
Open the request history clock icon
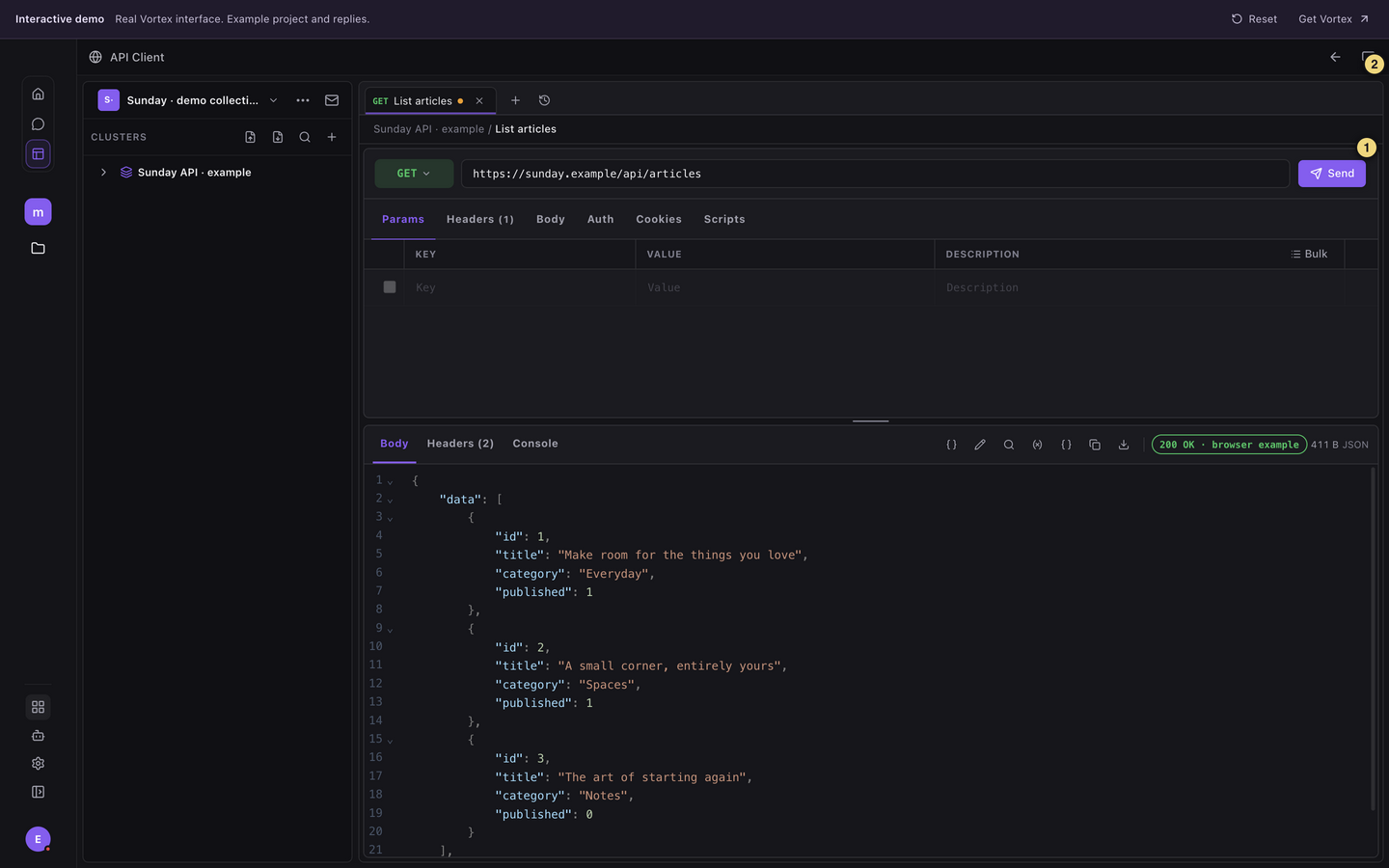pos(544,100)
